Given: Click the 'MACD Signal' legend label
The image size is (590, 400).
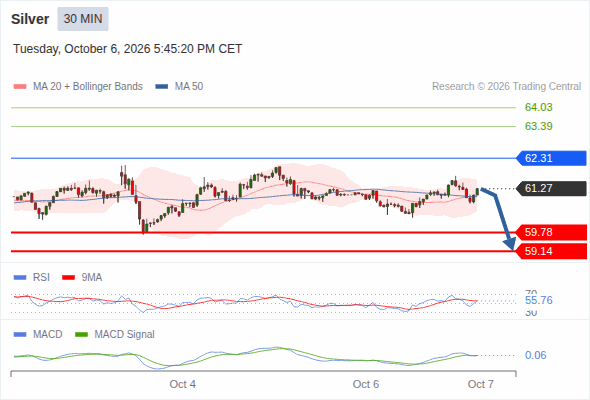Looking at the screenshot, I should [125, 334].
